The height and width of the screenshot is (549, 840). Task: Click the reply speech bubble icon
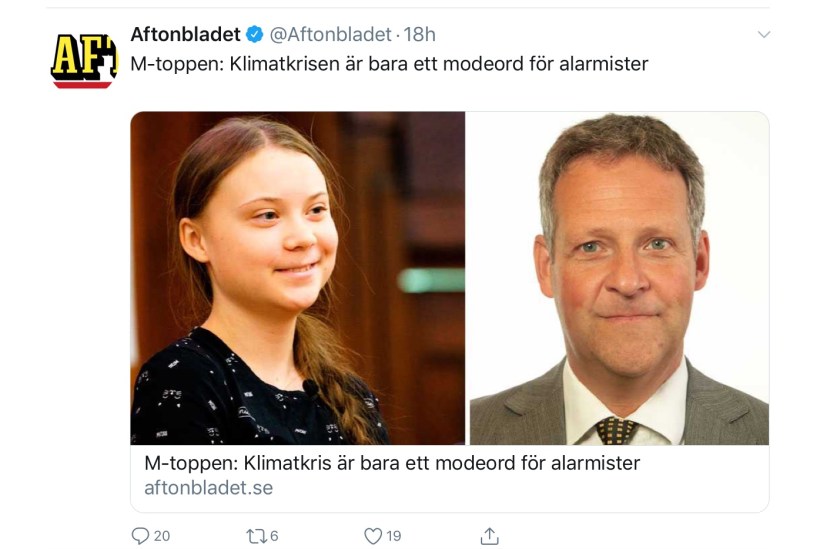[x=140, y=536]
